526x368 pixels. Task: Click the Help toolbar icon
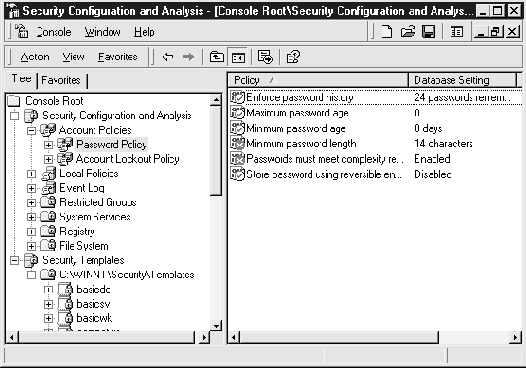[293, 57]
